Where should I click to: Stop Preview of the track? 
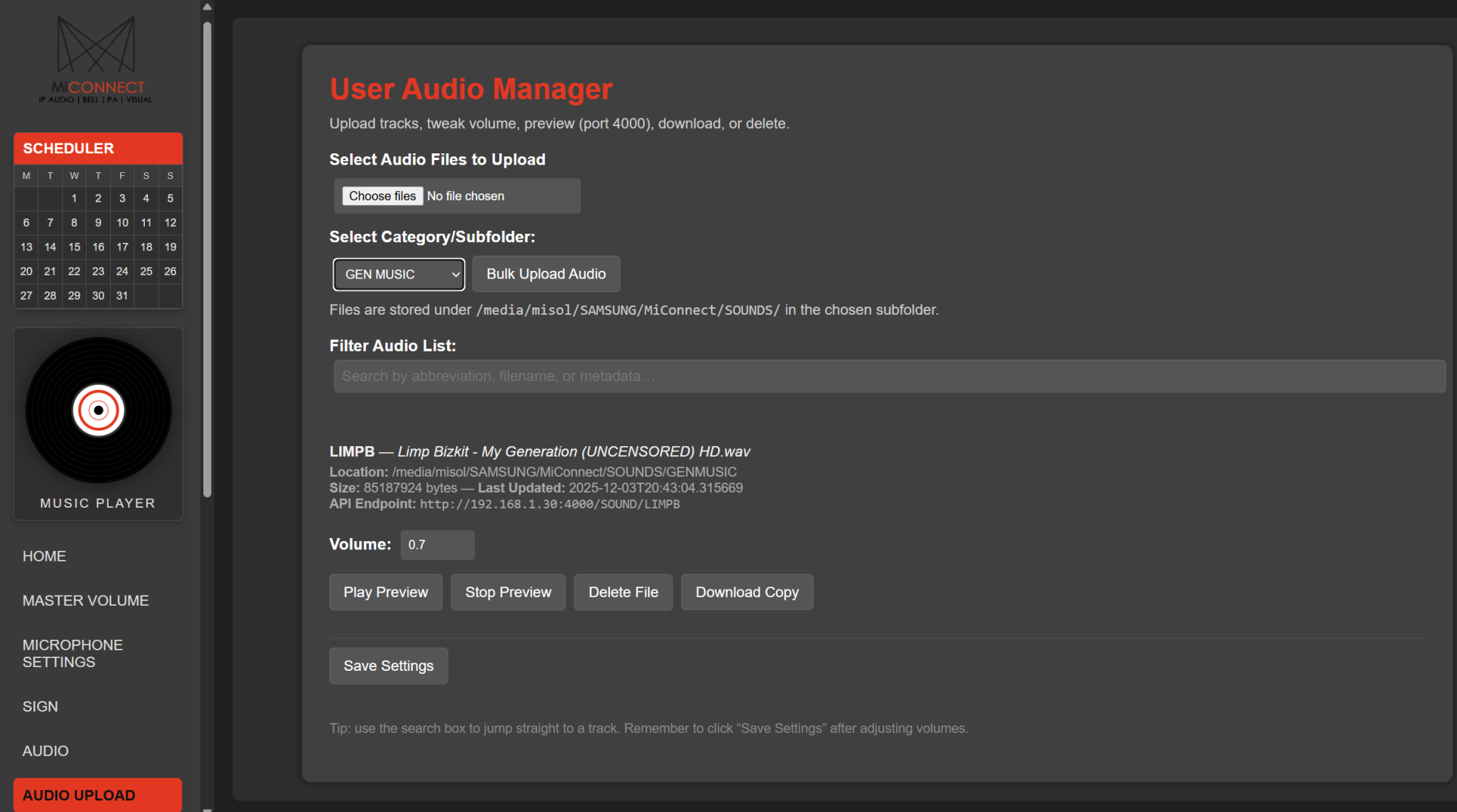point(508,592)
